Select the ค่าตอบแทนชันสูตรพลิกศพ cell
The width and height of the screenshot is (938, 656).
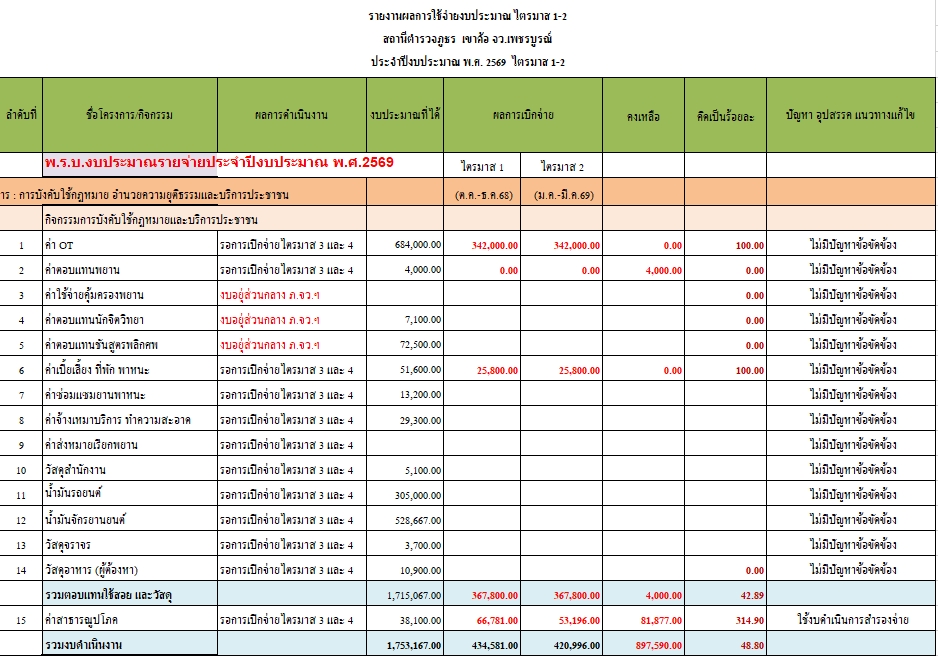[130, 345]
